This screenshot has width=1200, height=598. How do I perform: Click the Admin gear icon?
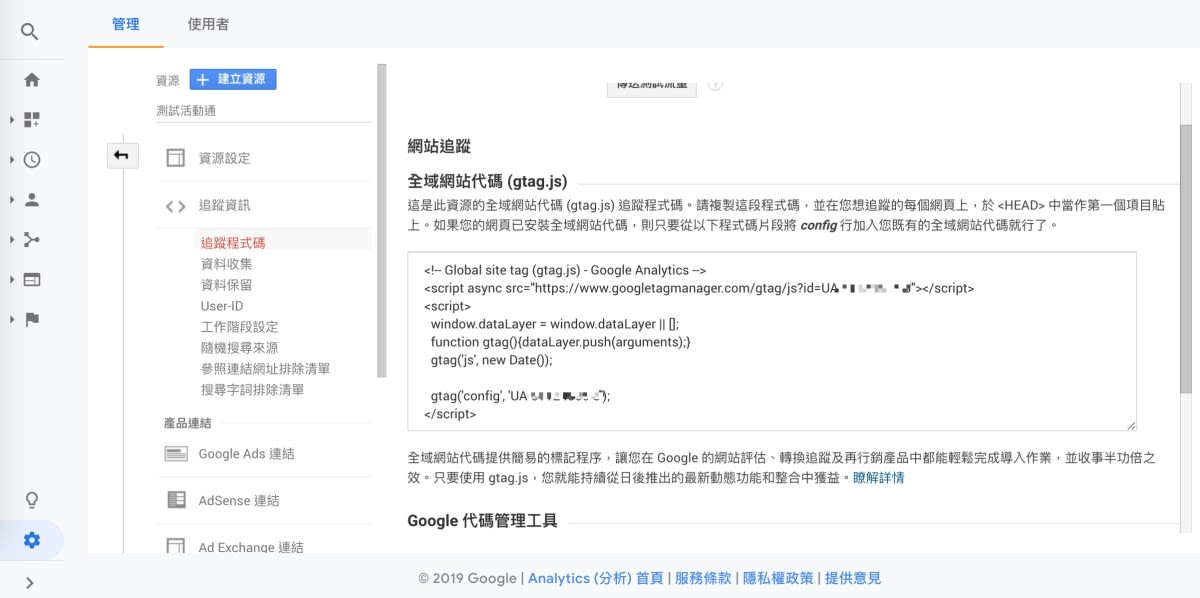point(32,541)
